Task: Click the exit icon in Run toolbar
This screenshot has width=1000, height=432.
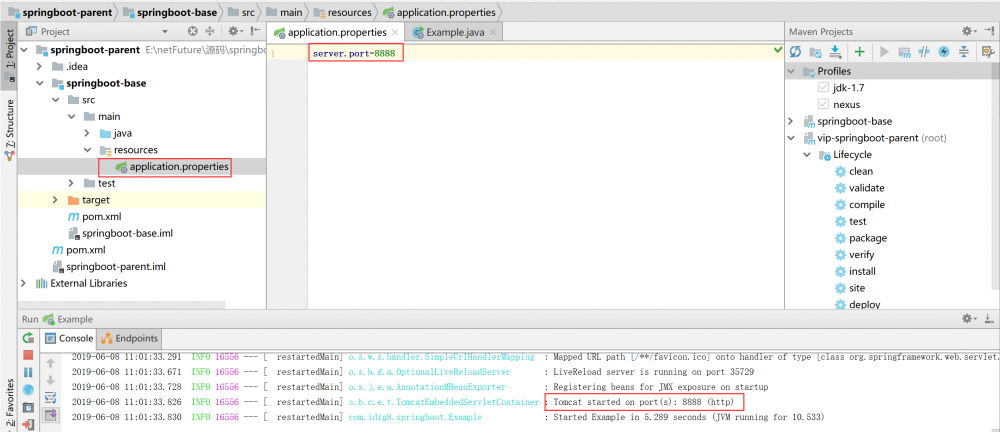Action: (28, 424)
